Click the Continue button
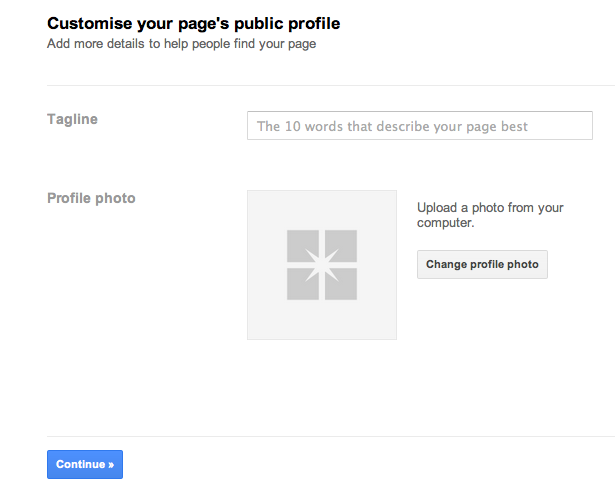This screenshot has height=491, width=615. tap(85, 464)
